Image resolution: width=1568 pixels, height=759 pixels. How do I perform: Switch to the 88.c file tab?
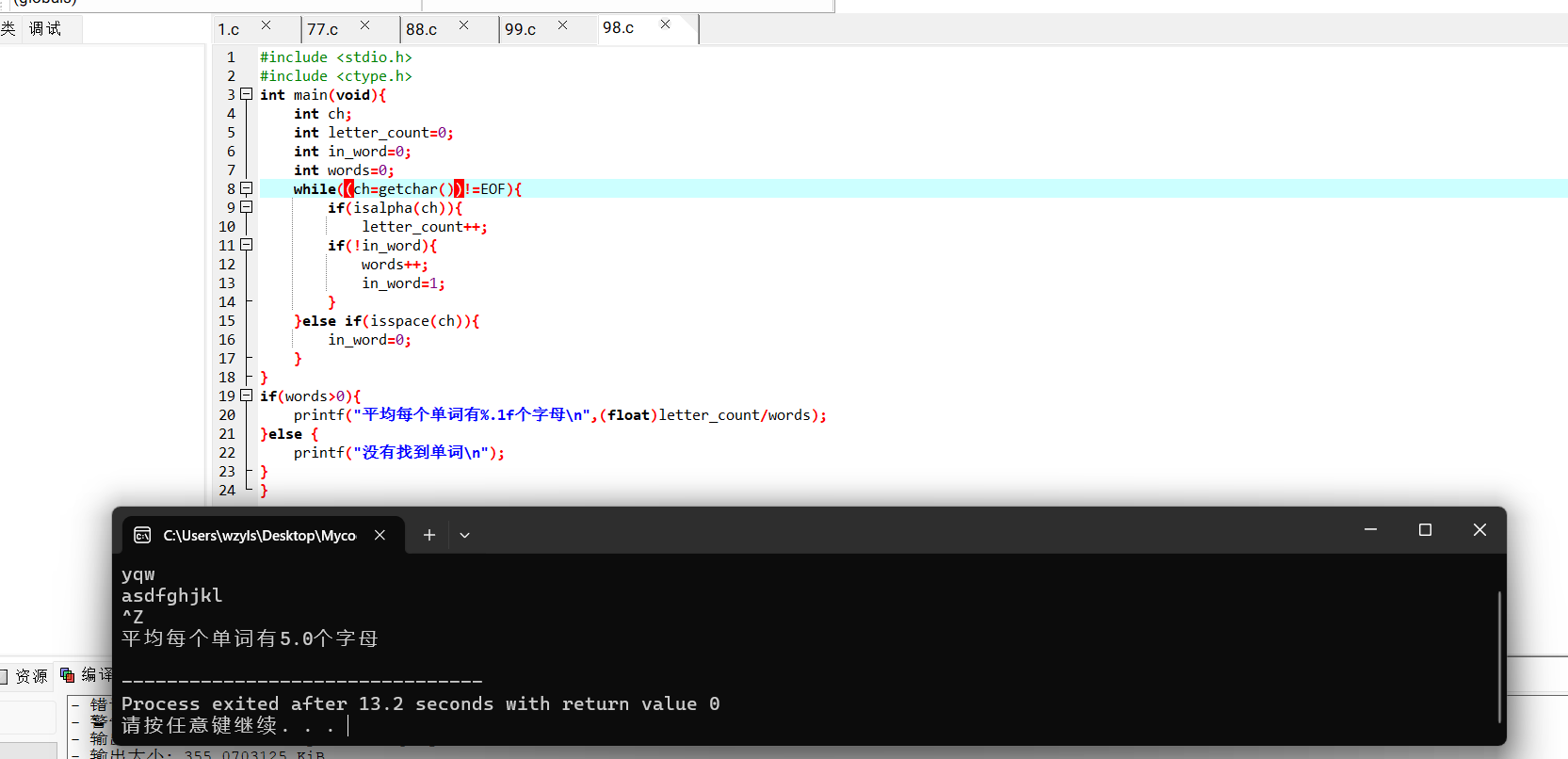pos(421,29)
